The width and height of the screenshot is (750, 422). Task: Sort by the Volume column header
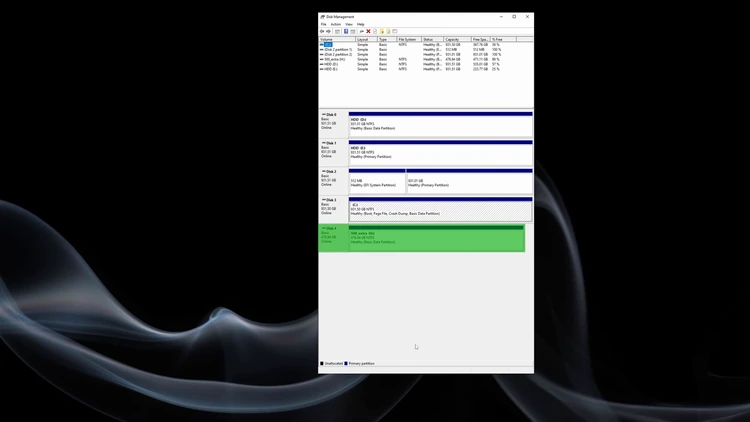(337, 39)
